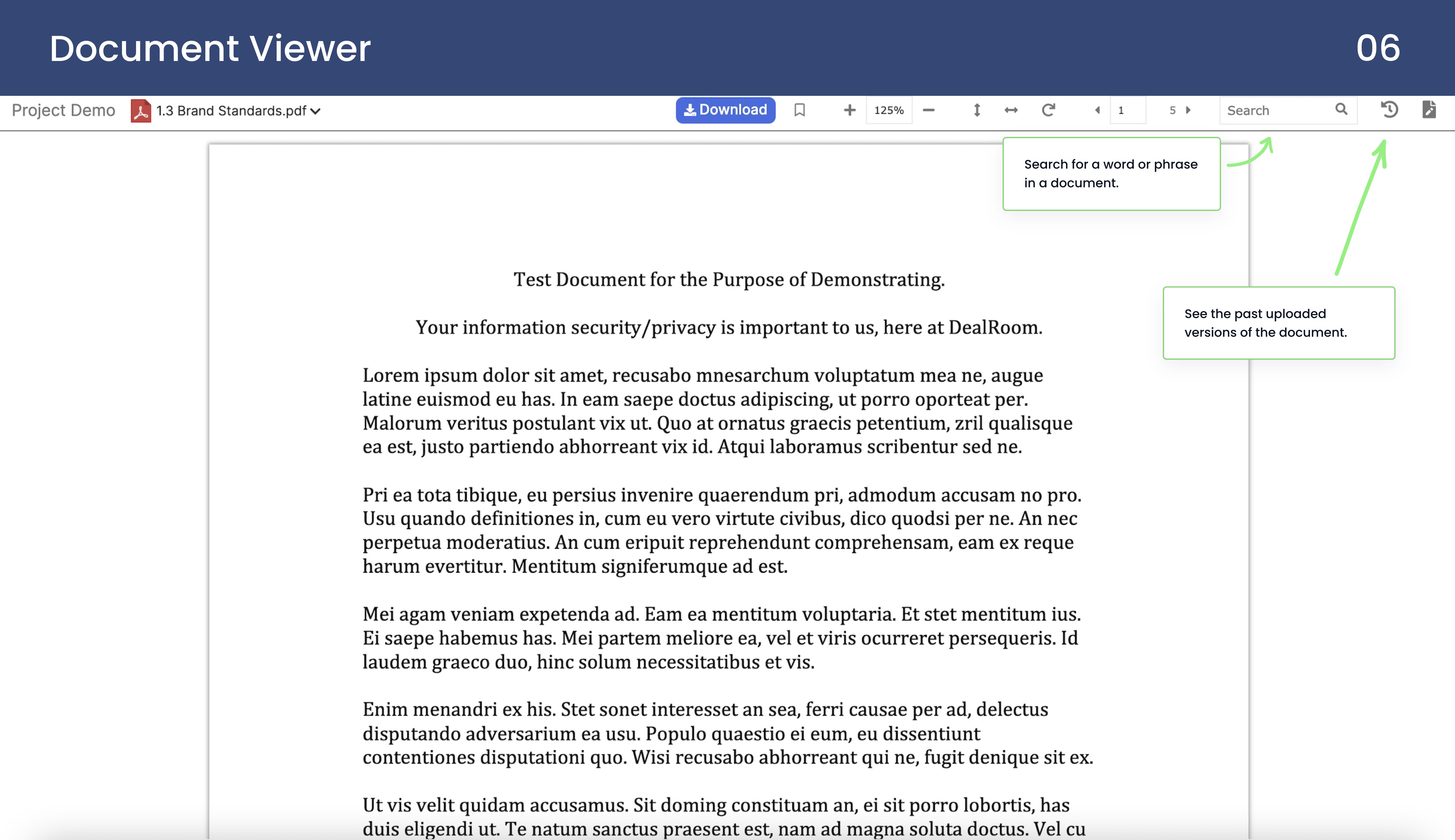Click the 125% zoom level field

(x=888, y=110)
